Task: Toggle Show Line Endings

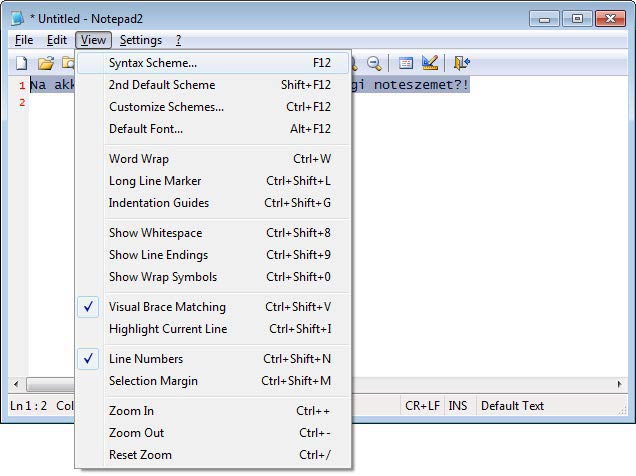Action: [x=213, y=254]
